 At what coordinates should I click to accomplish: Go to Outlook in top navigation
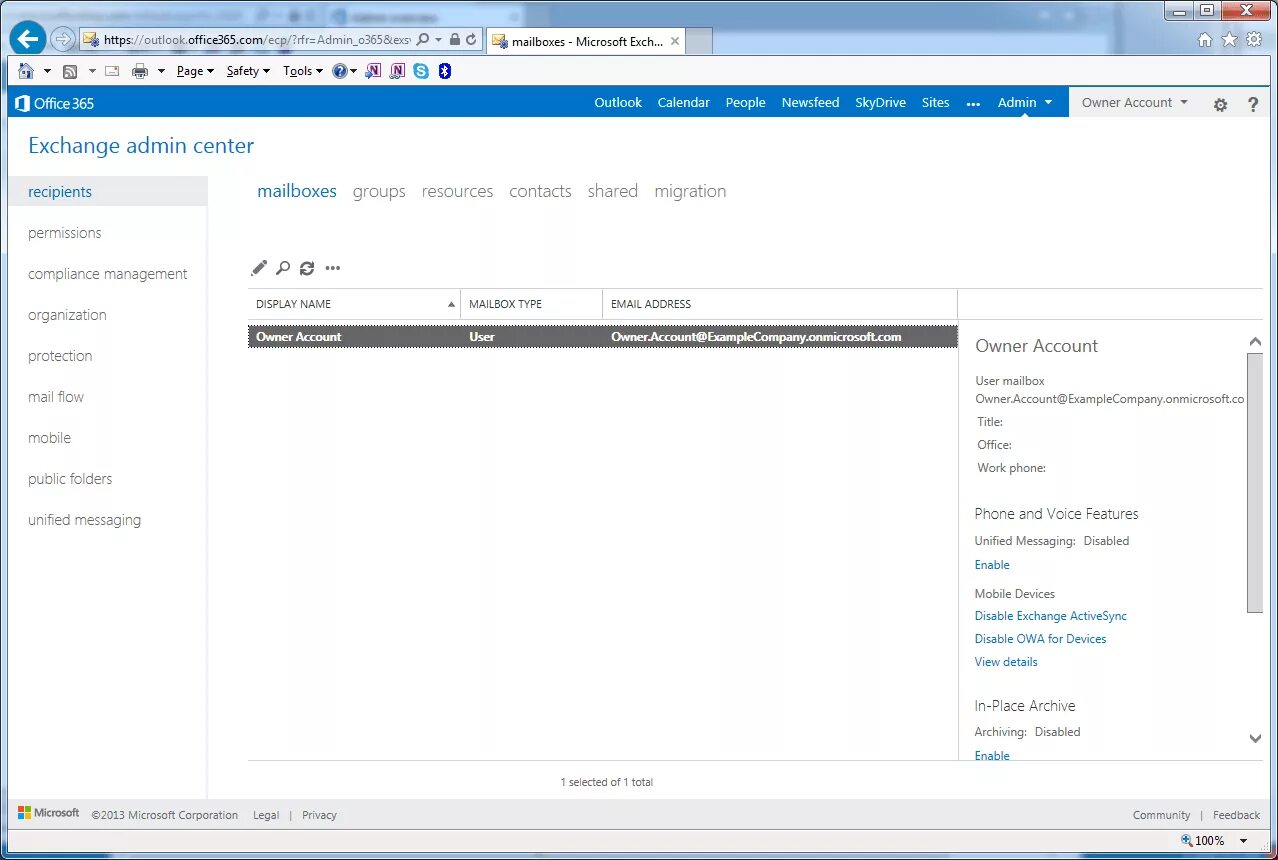click(x=618, y=102)
